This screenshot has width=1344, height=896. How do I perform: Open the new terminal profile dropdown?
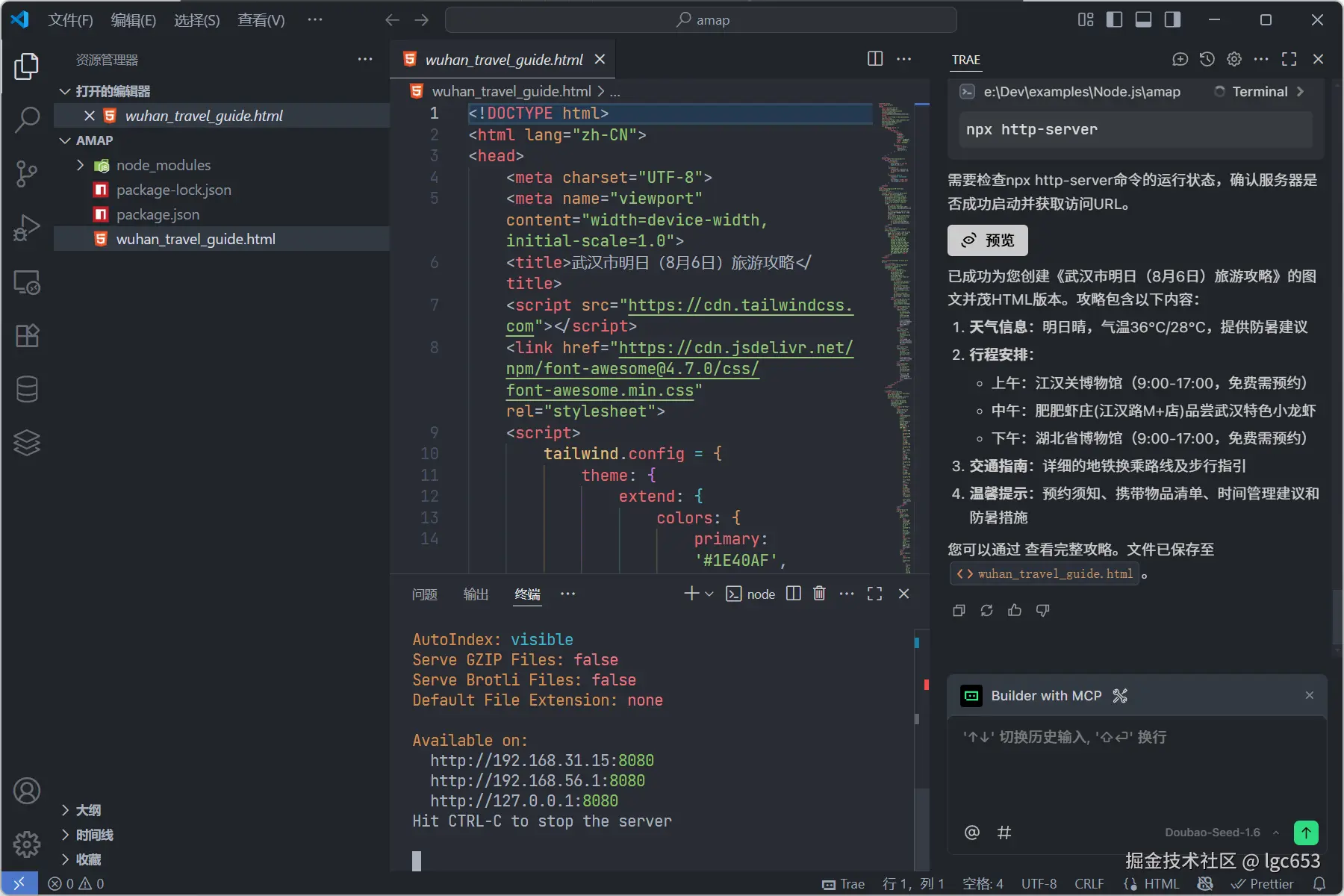tap(709, 594)
